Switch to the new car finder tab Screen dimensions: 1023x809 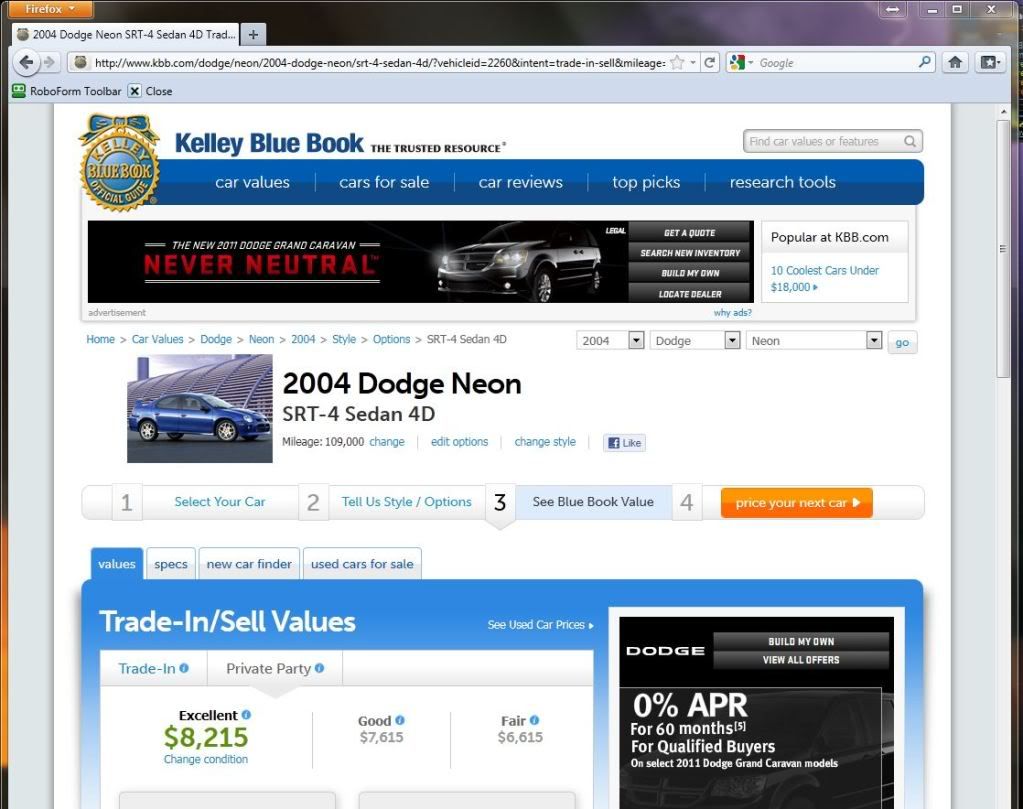pos(249,564)
